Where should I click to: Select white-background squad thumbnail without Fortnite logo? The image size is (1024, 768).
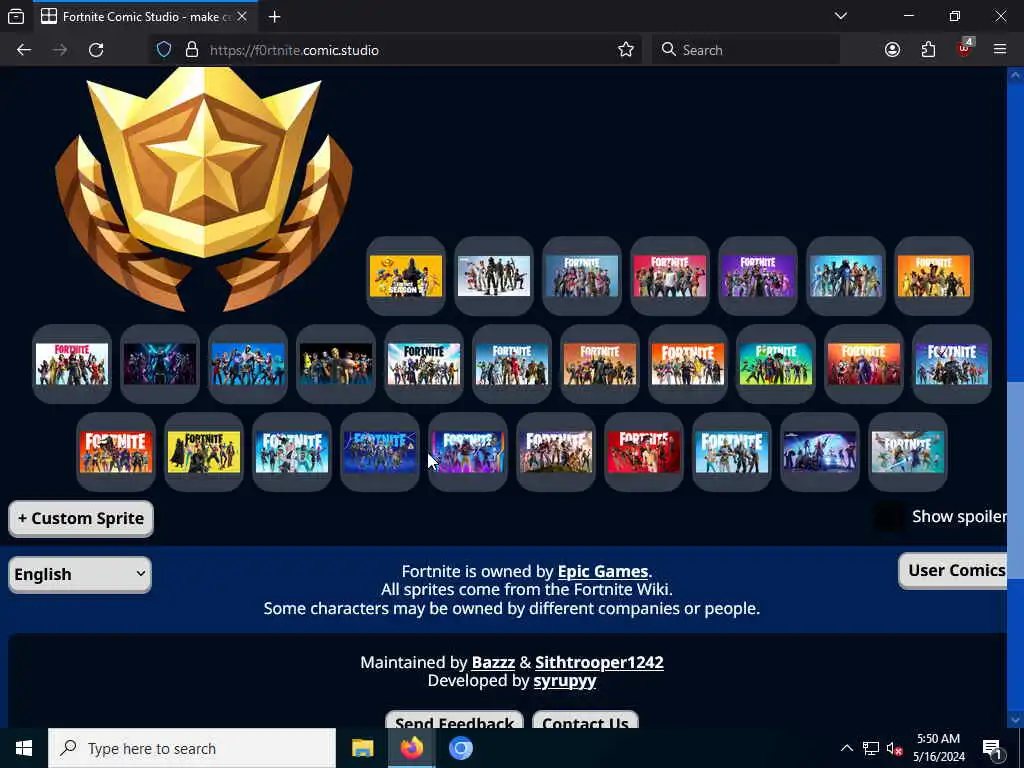tap(494, 276)
